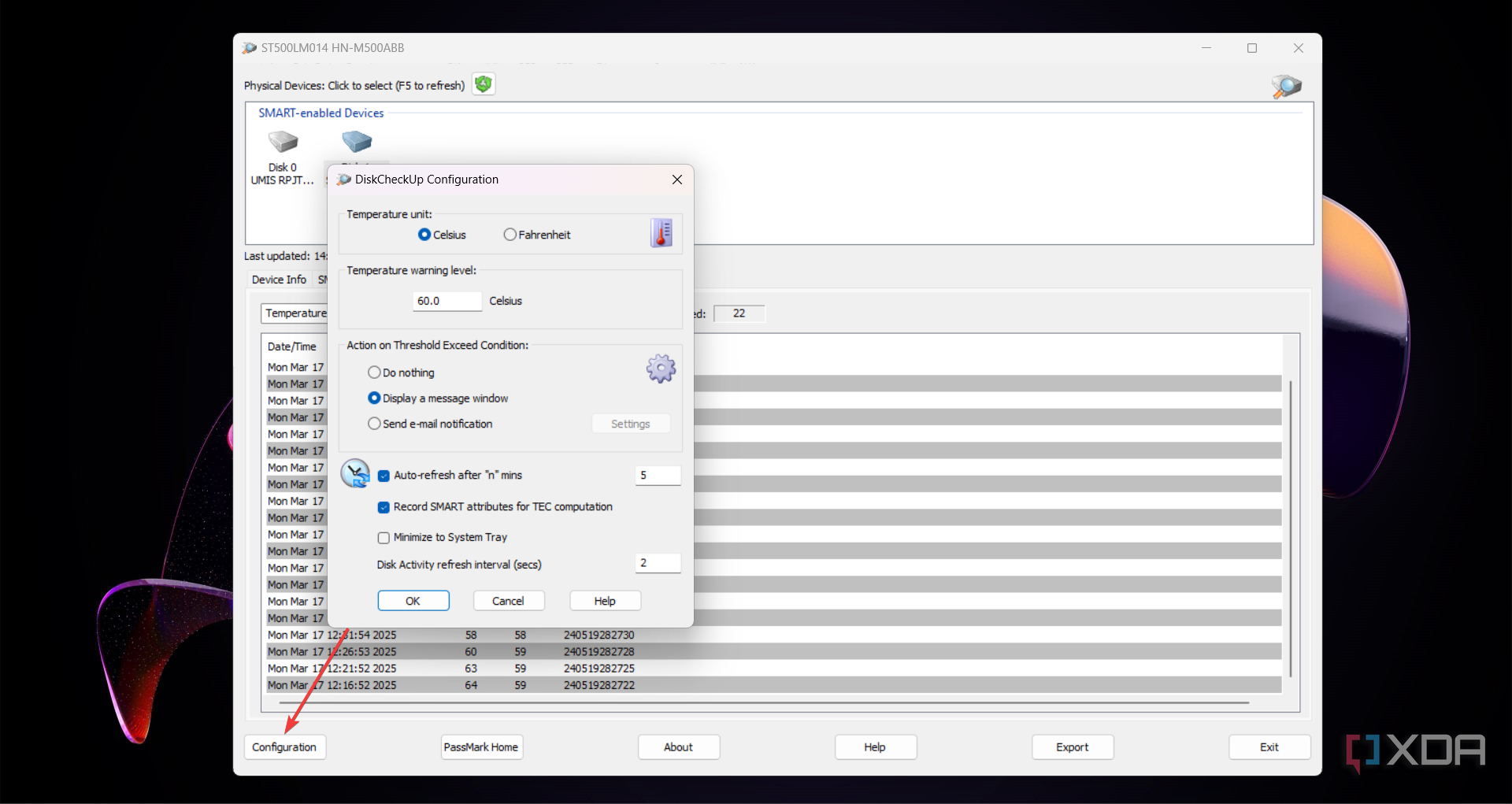Click the DiskCheckUp Configuration title bar icon

[x=344, y=180]
